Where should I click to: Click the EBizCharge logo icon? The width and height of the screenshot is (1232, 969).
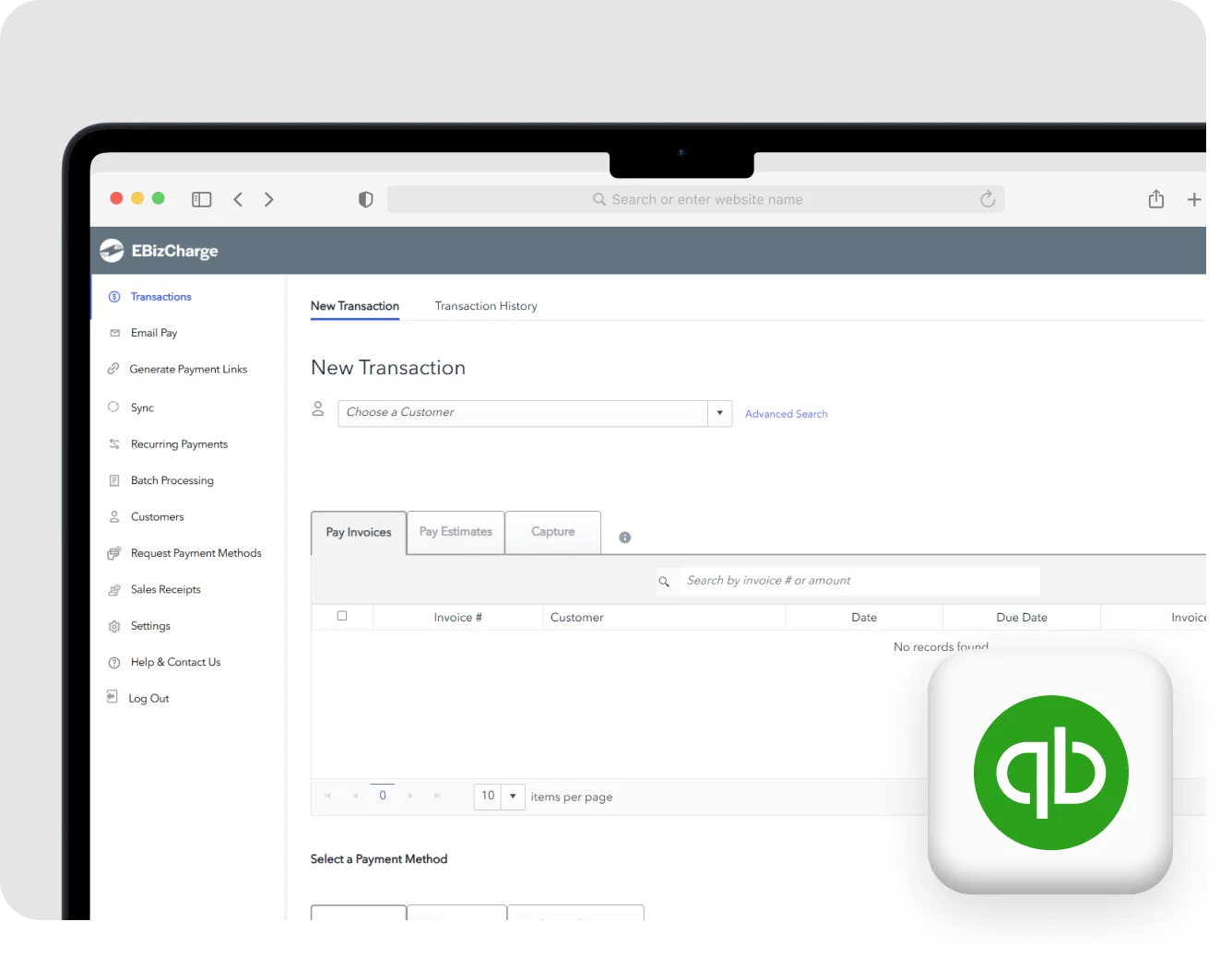pyautogui.click(x=112, y=251)
